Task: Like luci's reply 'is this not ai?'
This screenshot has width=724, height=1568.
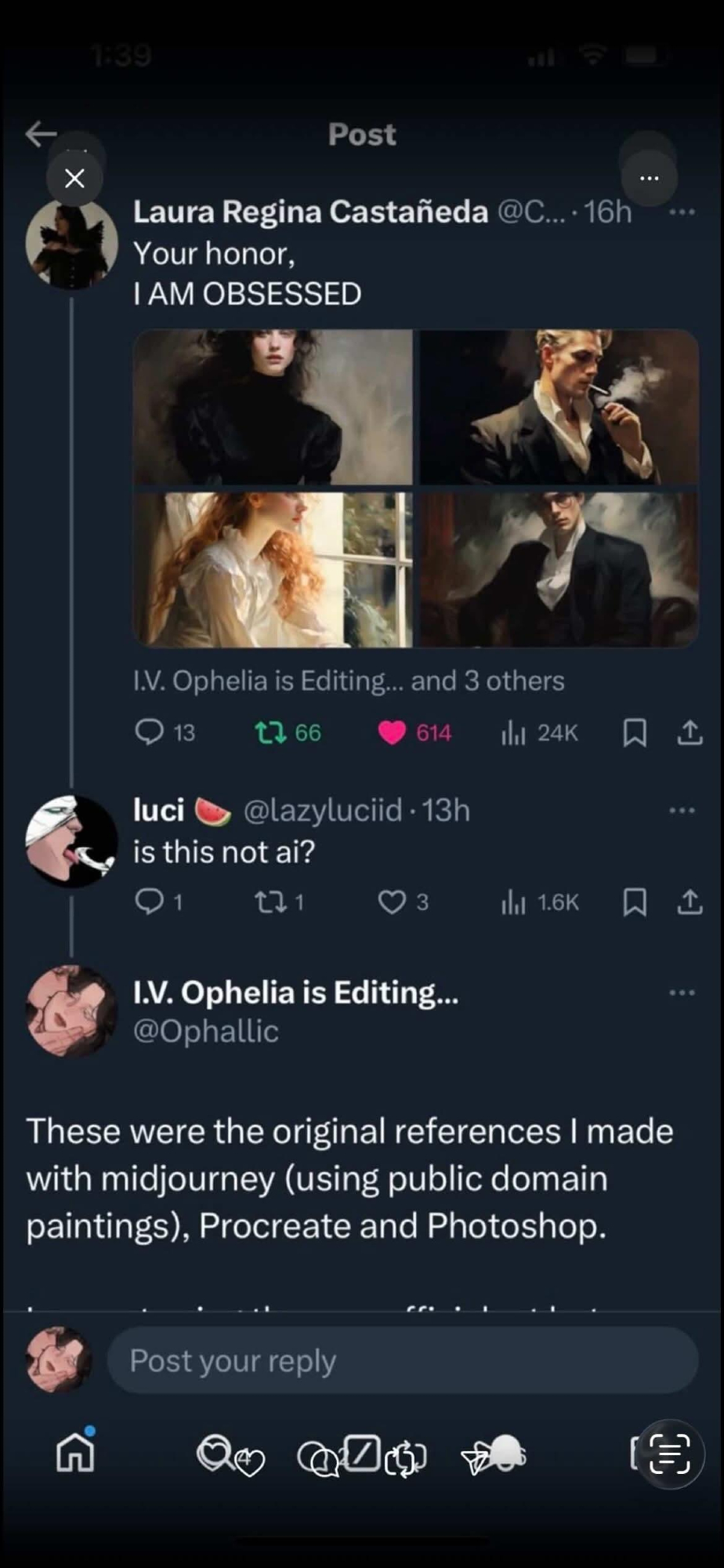Action: tap(392, 902)
